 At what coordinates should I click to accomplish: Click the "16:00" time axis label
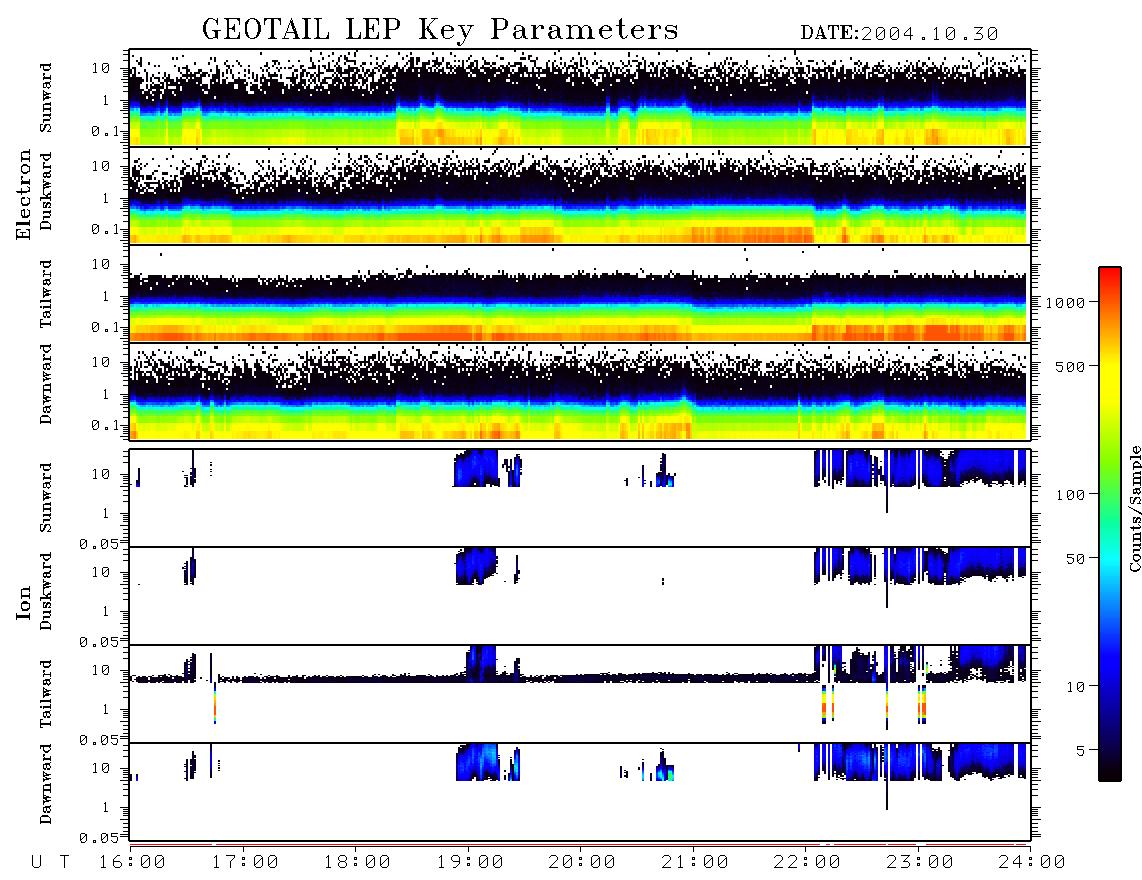pyautogui.click(x=132, y=862)
